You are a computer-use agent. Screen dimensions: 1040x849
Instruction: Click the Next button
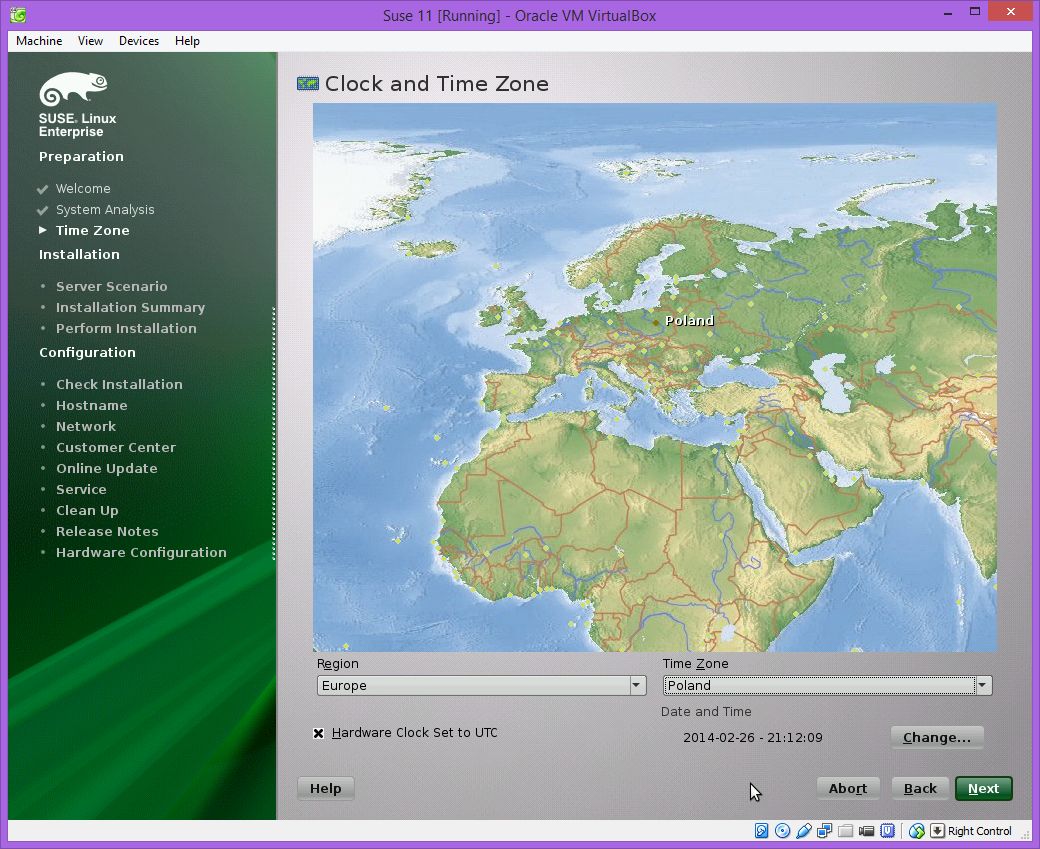pos(984,788)
